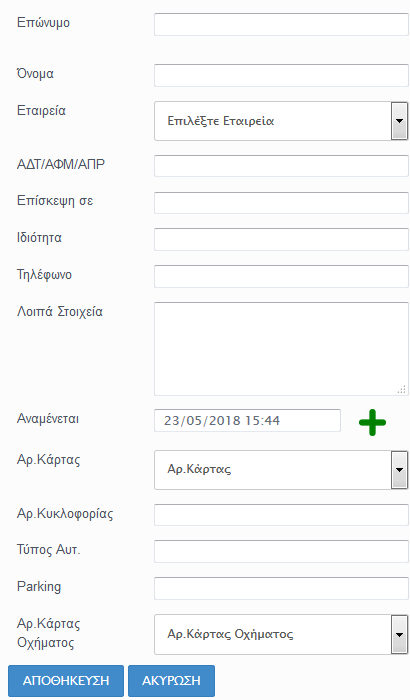Expand the Αρ.Κάρτας dropdown arrow

[399, 470]
